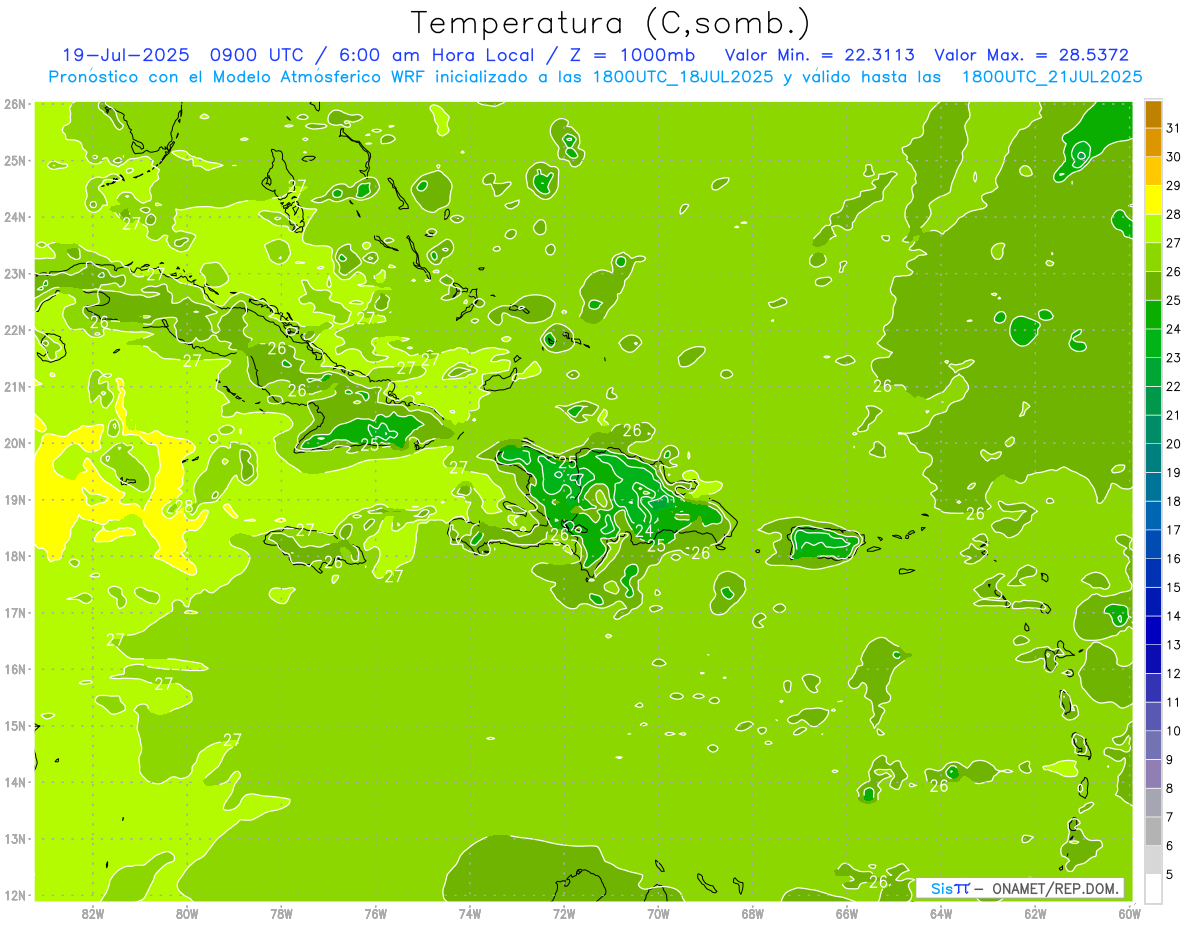Click the 21N latitude axis label
The width and height of the screenshot is (1200, 927).
tap(14, 387)
